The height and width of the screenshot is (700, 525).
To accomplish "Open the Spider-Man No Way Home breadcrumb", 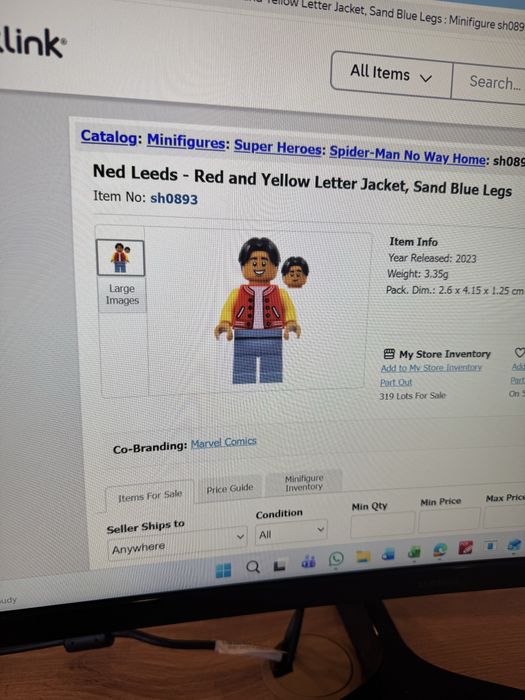I will 408,155.
